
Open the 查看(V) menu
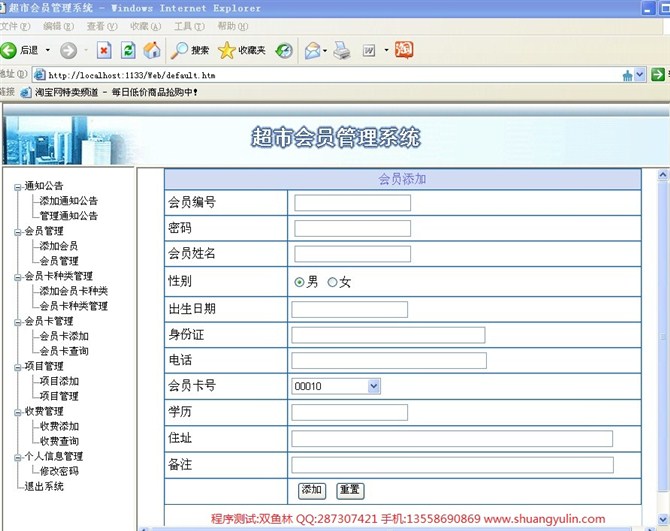102,26
